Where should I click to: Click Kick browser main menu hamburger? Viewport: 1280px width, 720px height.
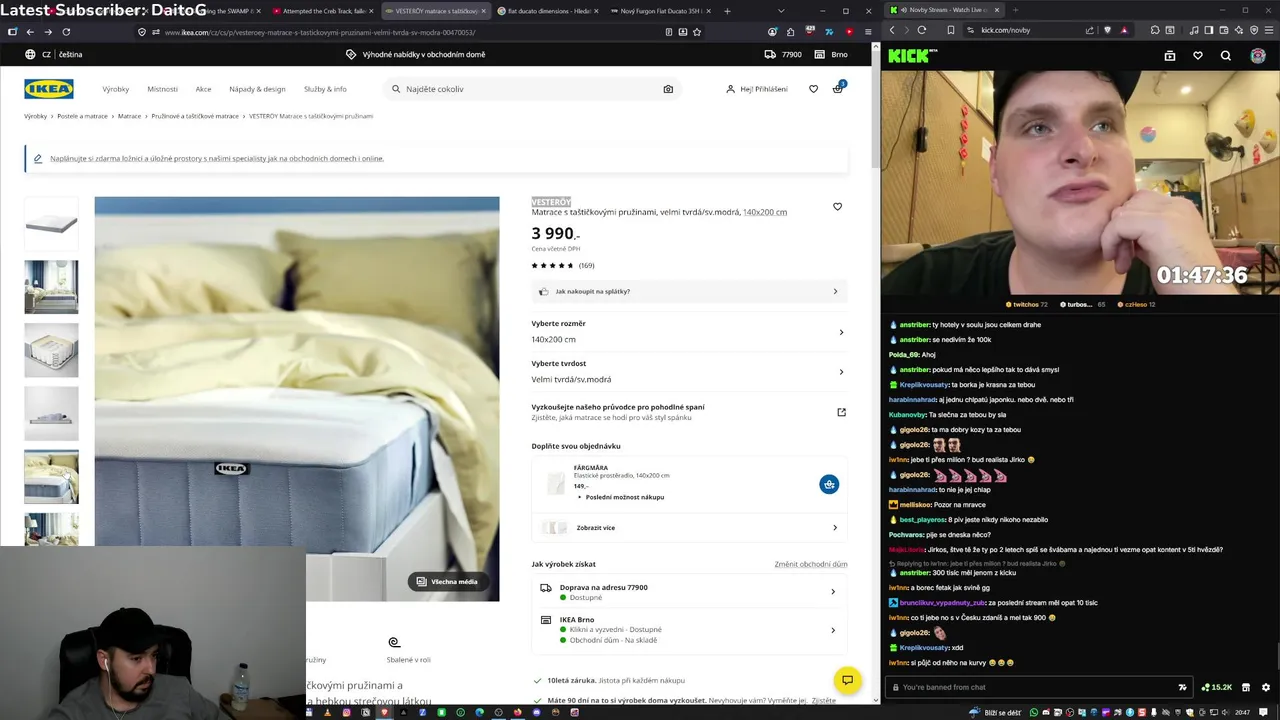click(x=1269, y=30)
